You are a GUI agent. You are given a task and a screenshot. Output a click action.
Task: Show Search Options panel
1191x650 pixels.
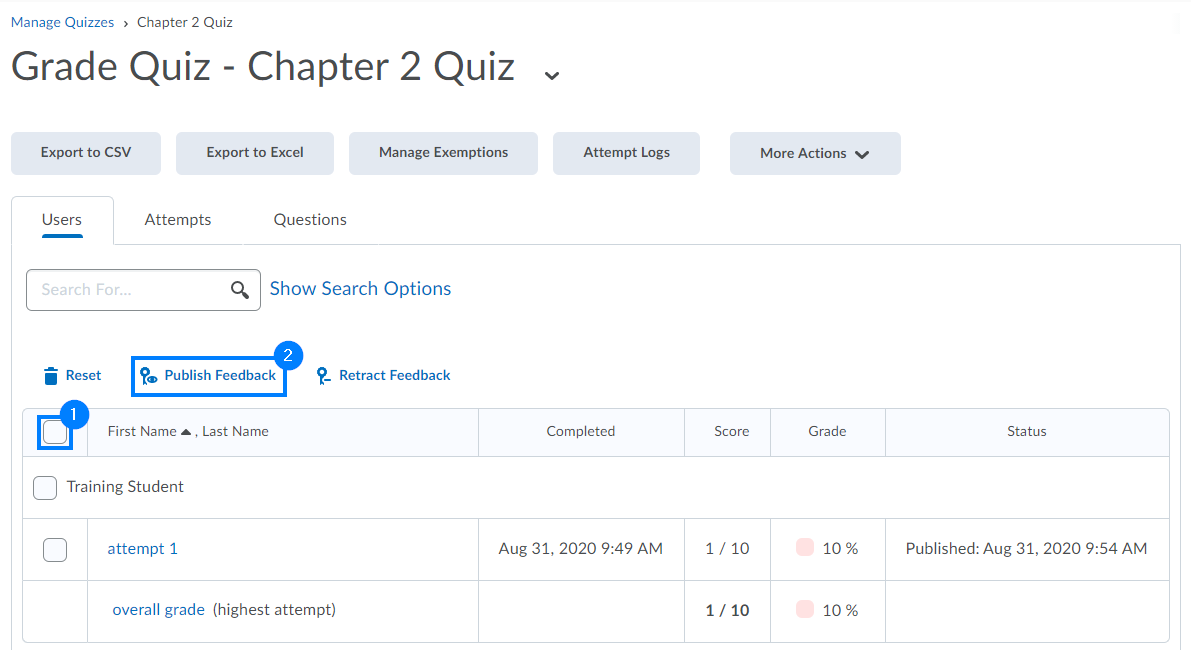(x=360, y=289)
